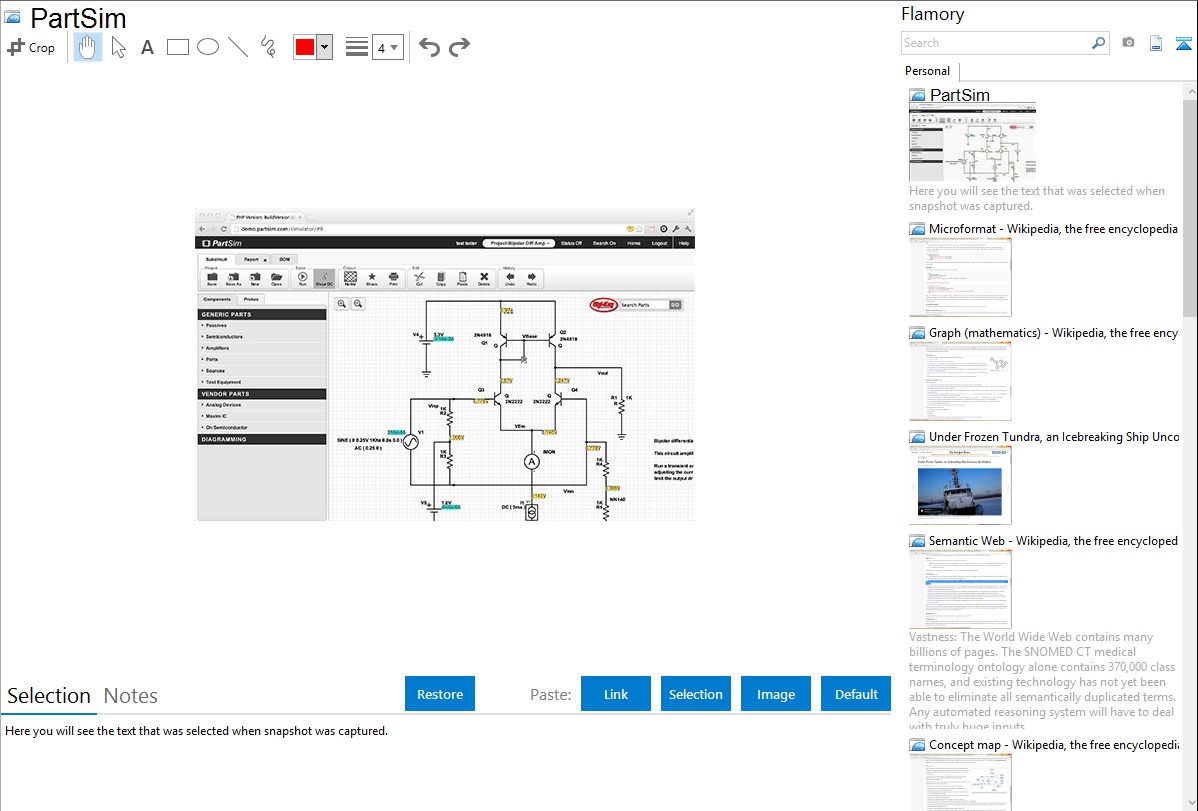Select the text annotation tool
Screen dimensions: 1198x811
pyautogui.click(x=147, y=47)
